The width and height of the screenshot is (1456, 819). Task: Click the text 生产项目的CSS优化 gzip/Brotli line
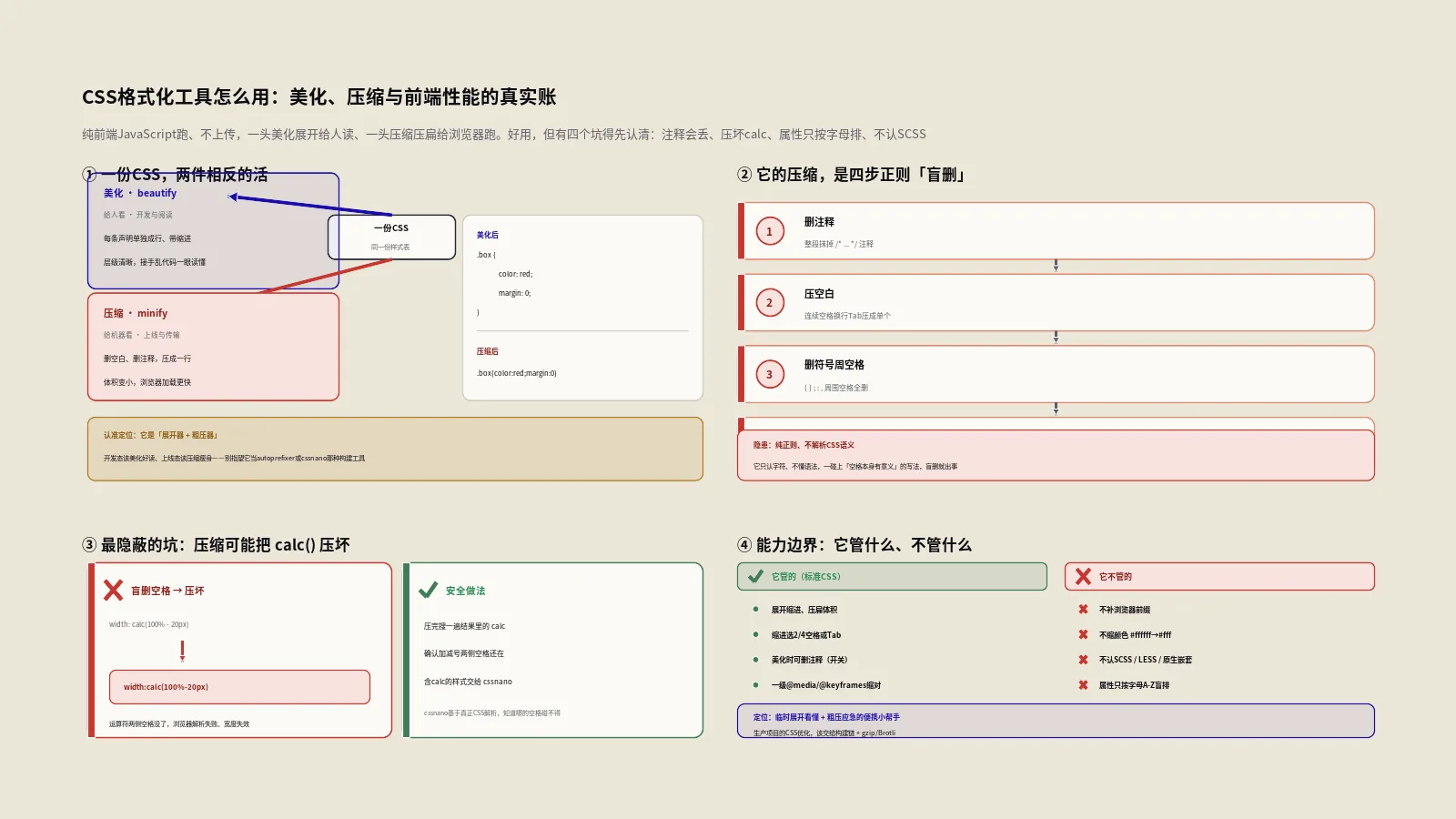824,733
